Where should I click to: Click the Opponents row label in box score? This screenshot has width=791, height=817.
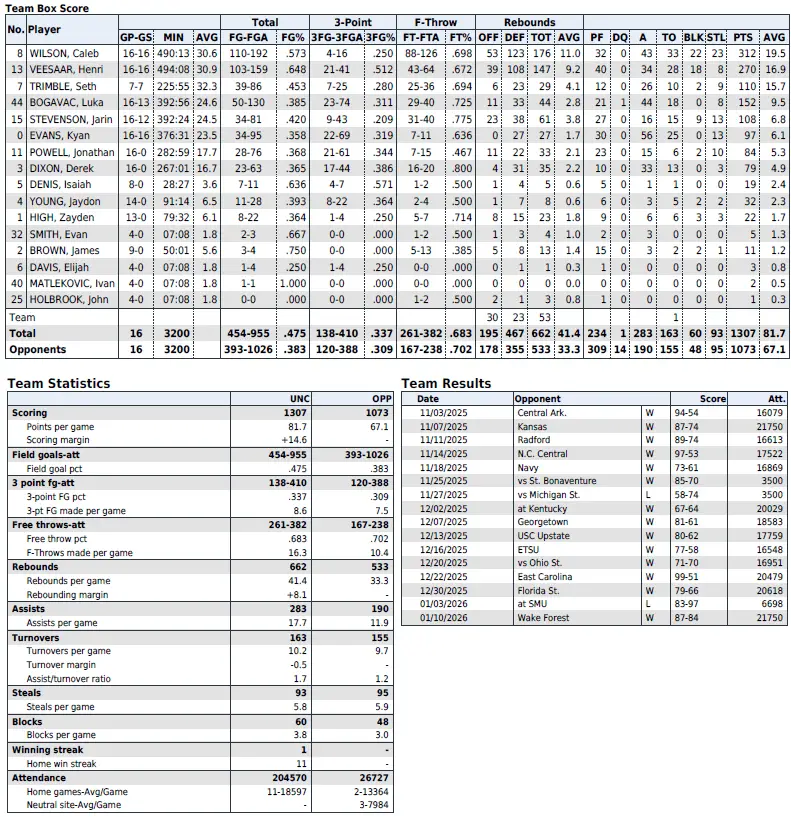37,350
